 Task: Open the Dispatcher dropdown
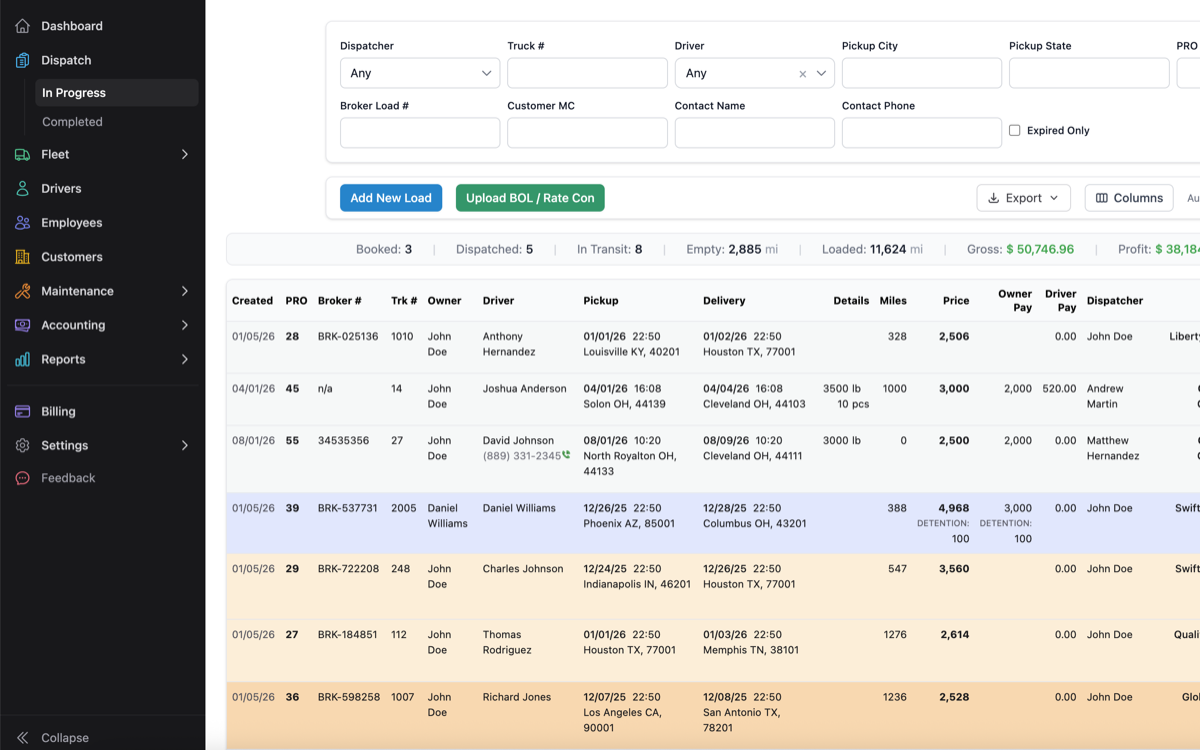(x=420, y=73)
